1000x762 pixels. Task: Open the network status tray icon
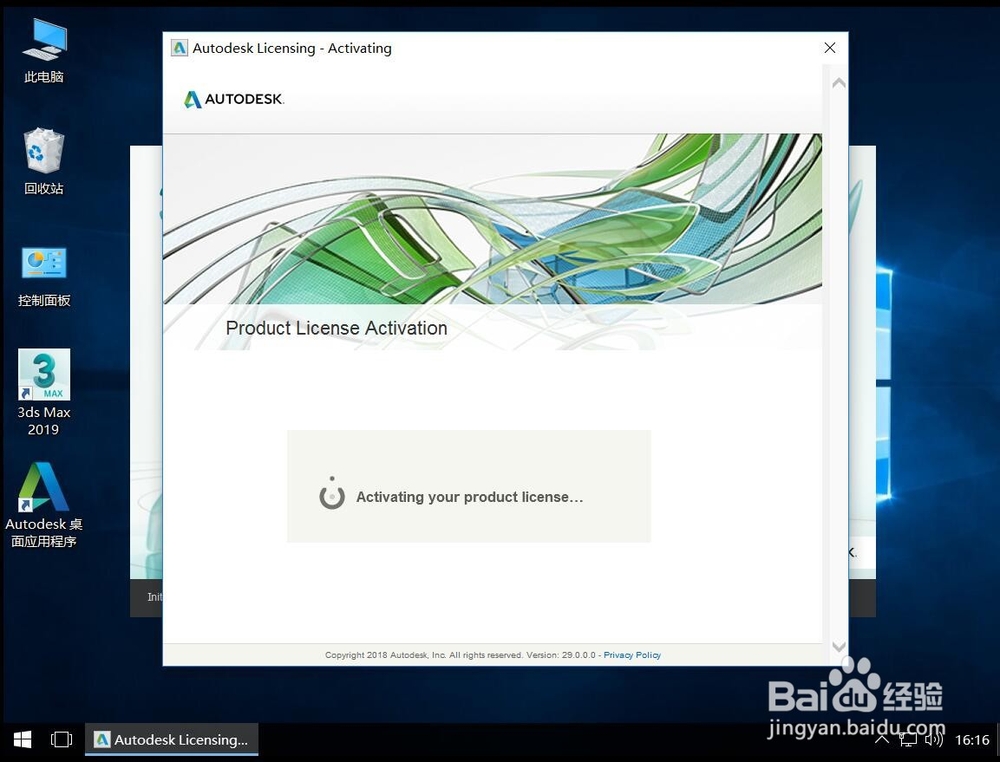tap(908, 740)
